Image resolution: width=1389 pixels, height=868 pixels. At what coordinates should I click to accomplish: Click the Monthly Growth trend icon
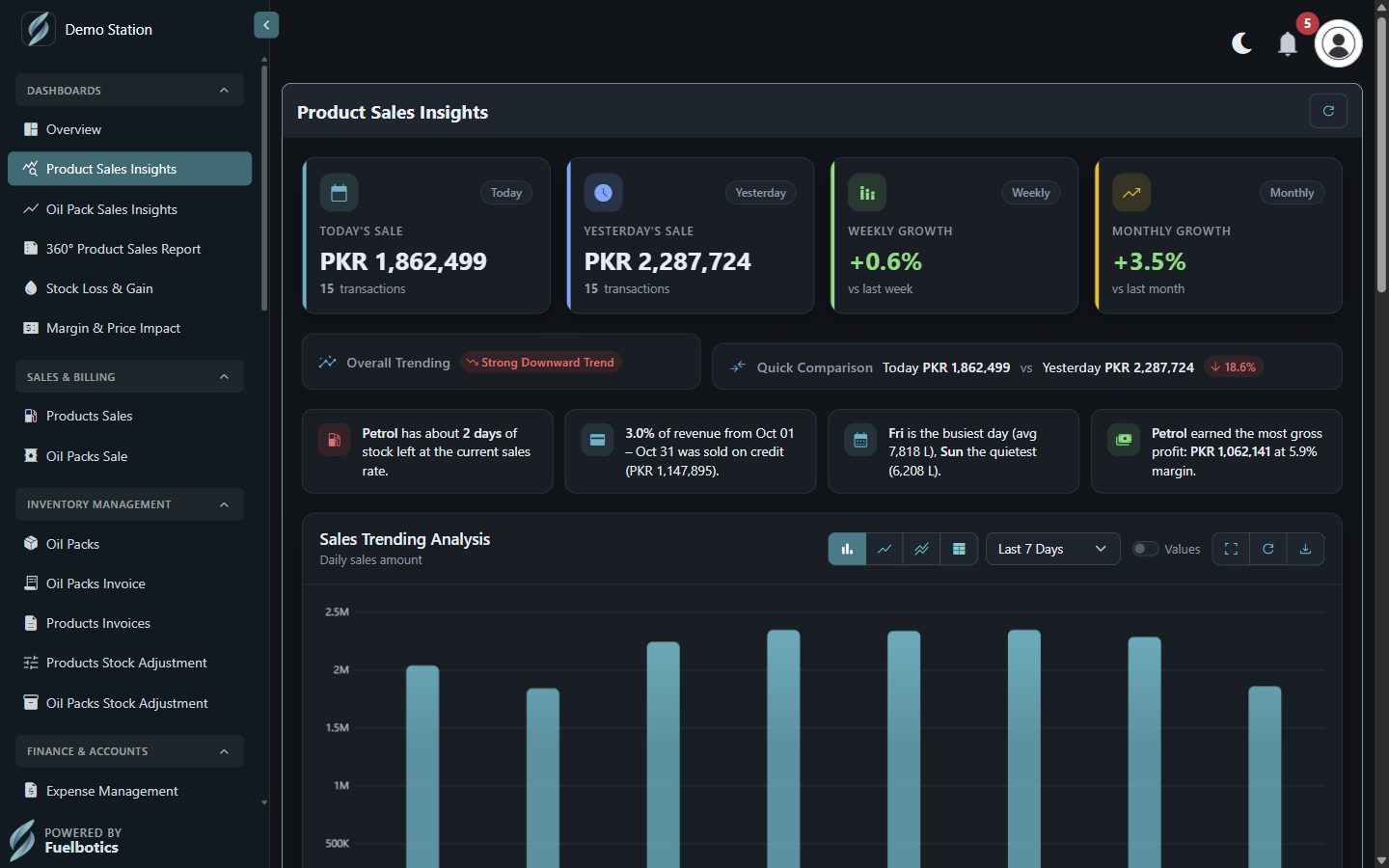point(1131,193)
